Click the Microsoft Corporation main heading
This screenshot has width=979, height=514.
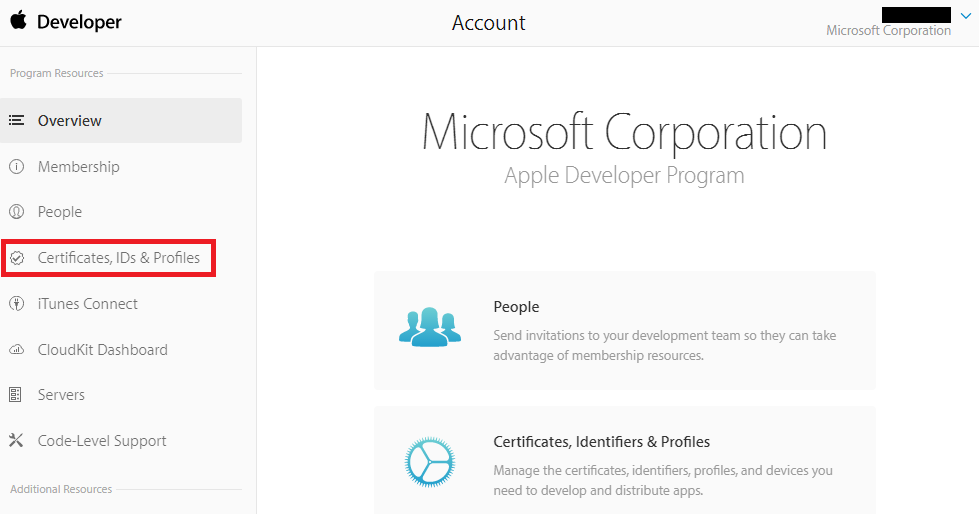pyautogui.click(x=624, y=132)
